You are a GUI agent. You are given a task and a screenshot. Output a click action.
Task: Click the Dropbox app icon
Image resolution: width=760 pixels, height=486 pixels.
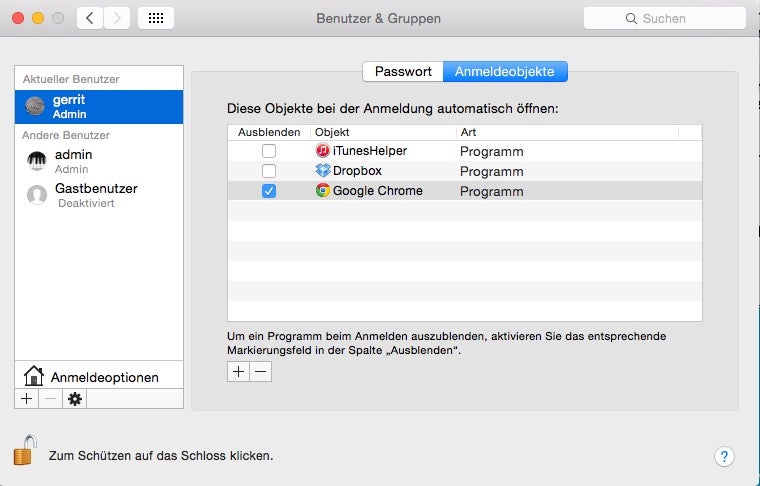click(322, 171)
